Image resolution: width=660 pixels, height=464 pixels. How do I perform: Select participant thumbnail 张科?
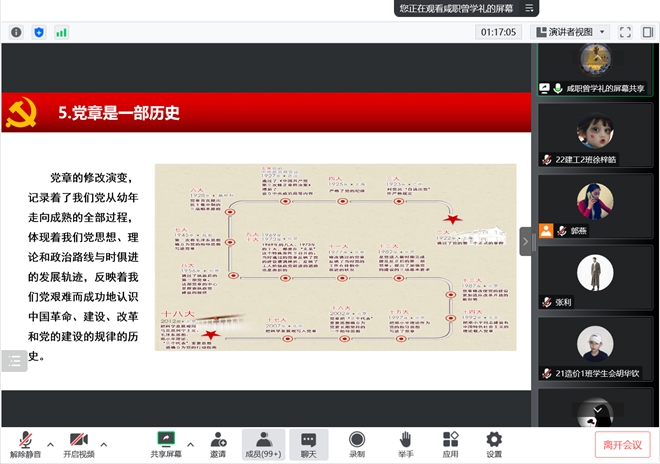pyautogui.click(x=597, y=277)
